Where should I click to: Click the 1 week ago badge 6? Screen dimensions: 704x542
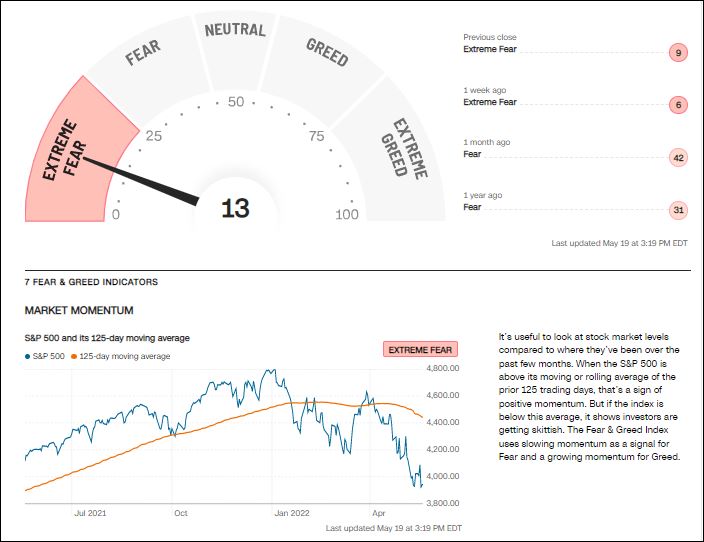click(x=678, y=105)
